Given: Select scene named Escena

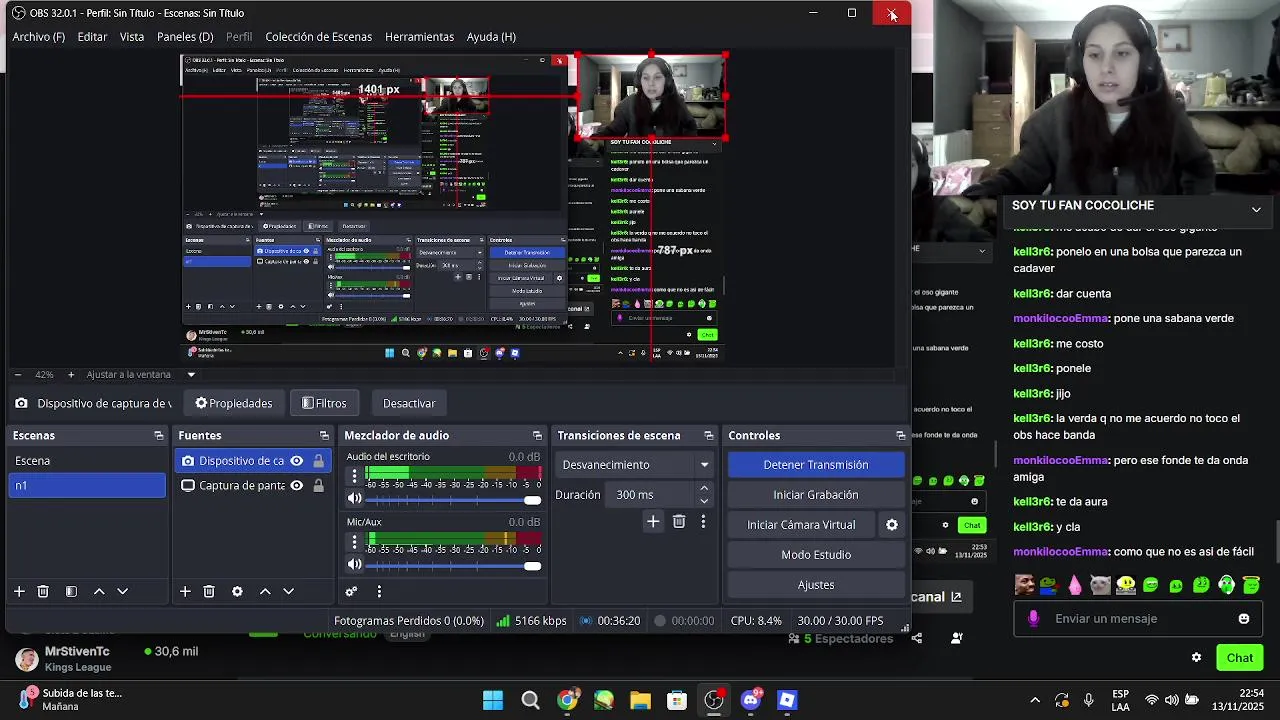Looking at the screenshot, I should [x=87, y=461].
